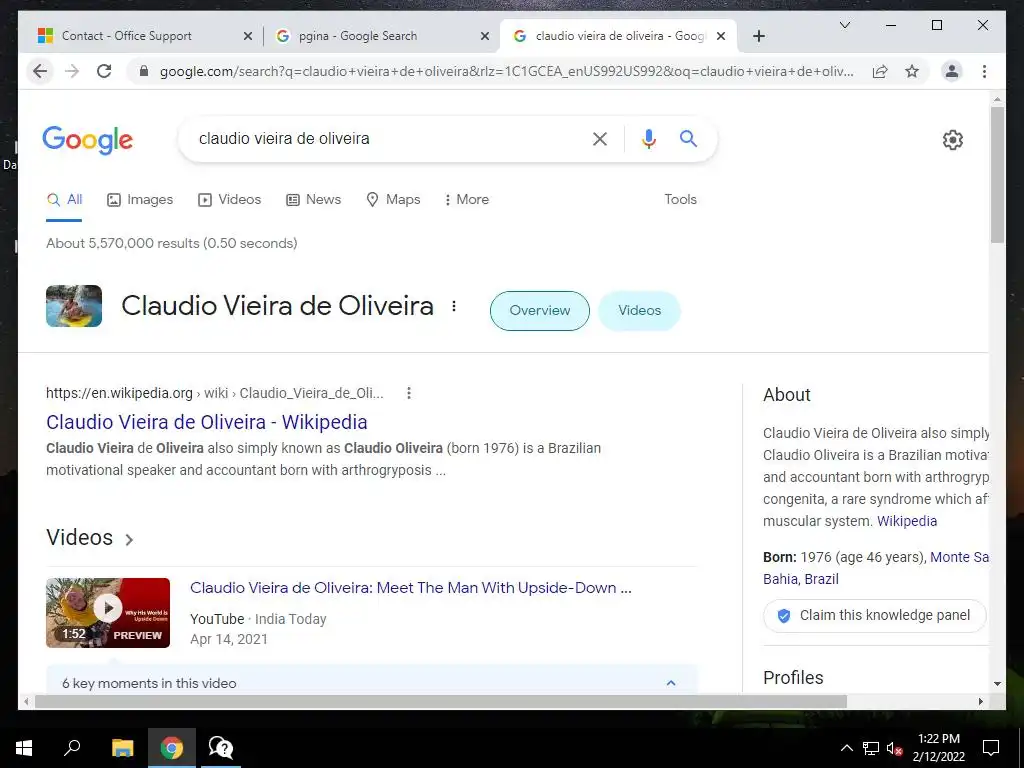Open File Explorer from the taskbar
1024x768 pixels.
[122, 748]
